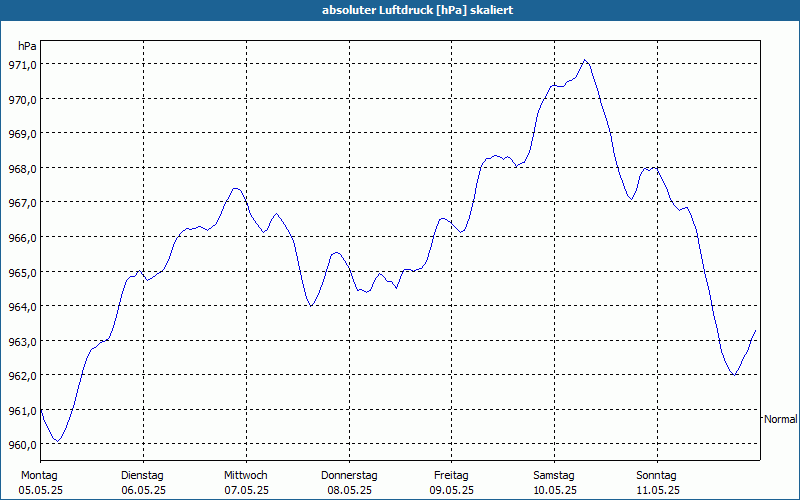This screenshot has width=800, height=500.
Task: Click the Sonntag day label
Action: 656,476
